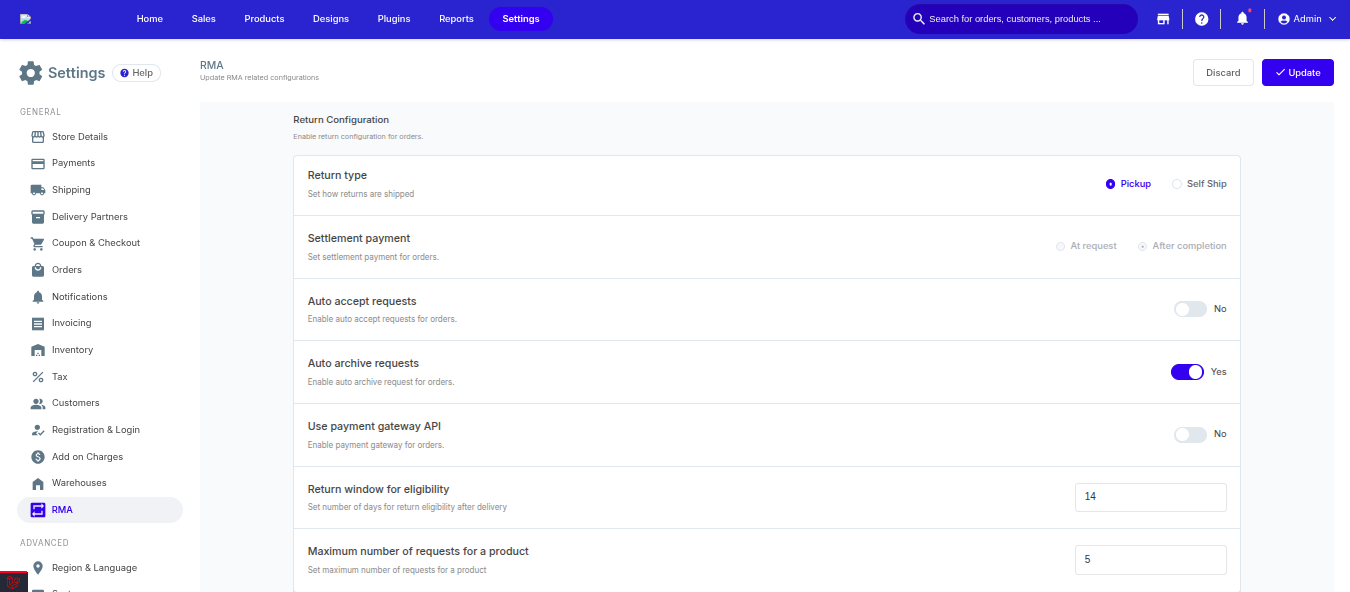The image size is (1350, 592).
Task: Turn on Use payment gateway API
Action: point(1190,435)
